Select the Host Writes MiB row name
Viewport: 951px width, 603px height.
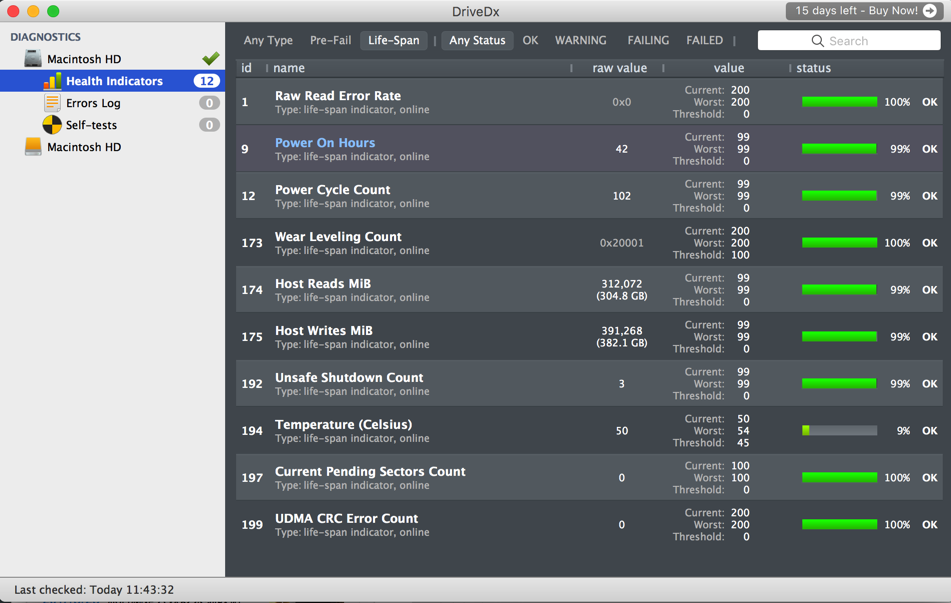[x=324, y=331]
